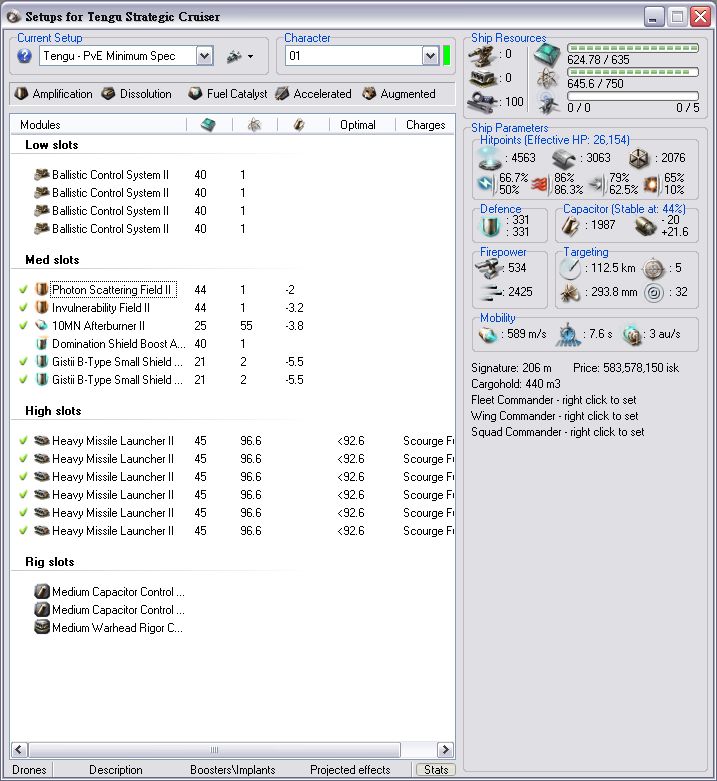717x781 pixels.
Task: Click the Charges column header
Action: 425,125
